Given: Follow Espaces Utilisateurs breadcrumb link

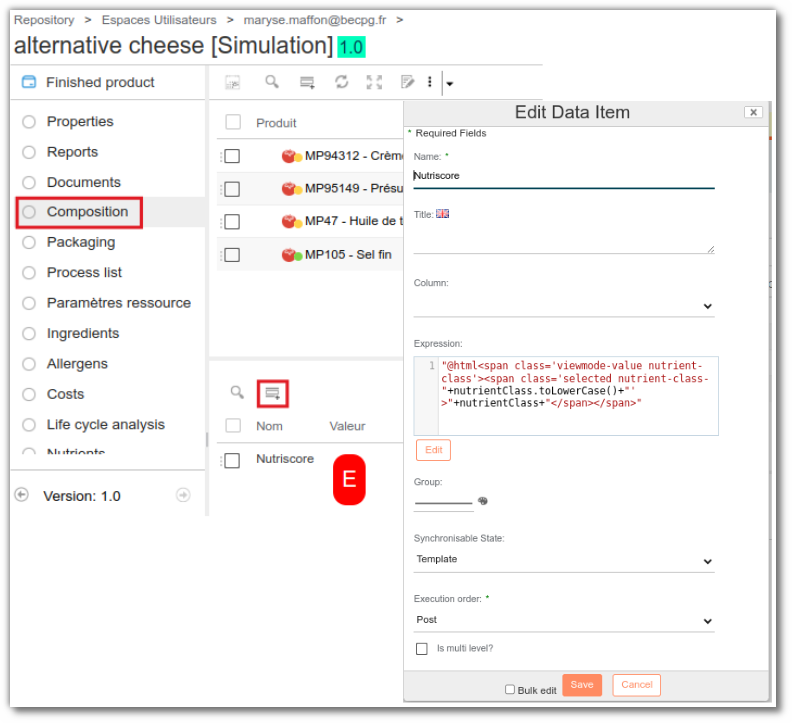Looking at the screenshot, I should pos(159,20).
